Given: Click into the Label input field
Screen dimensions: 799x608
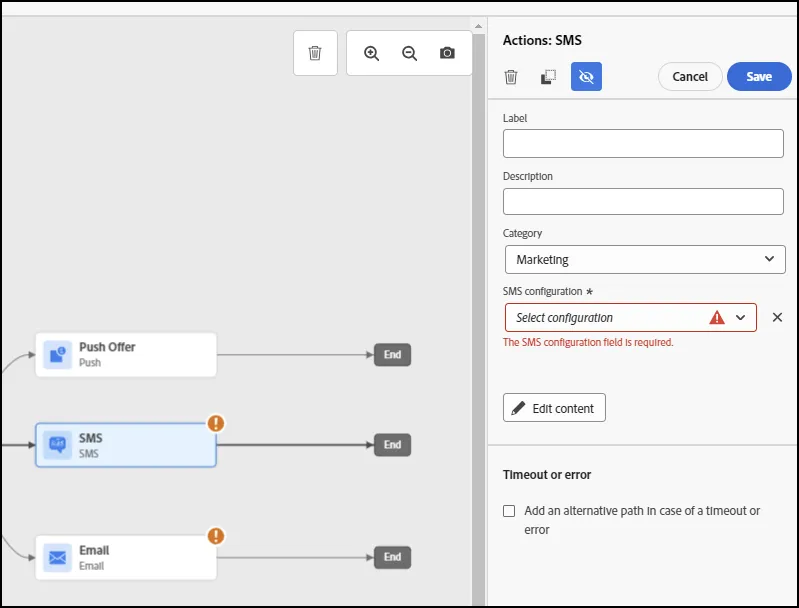Looking at the screenshot, I should (643, 143).
